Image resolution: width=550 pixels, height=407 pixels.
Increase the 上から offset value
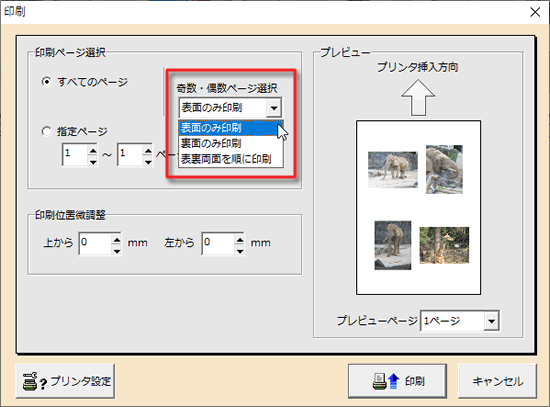[x=116, y=239]
